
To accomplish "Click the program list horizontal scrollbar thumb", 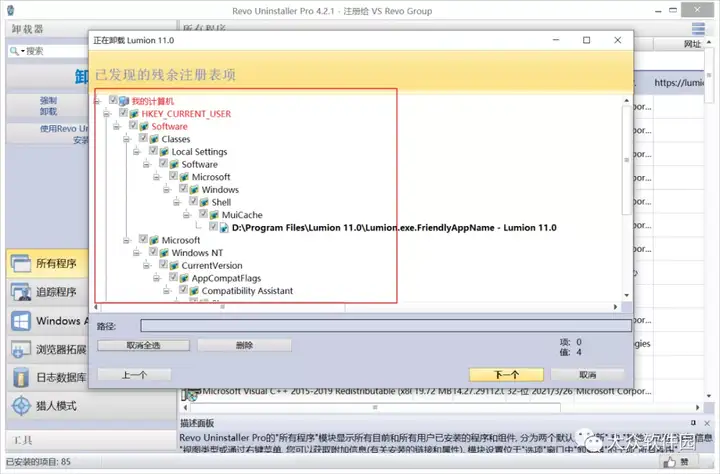I will click(375, 407).
